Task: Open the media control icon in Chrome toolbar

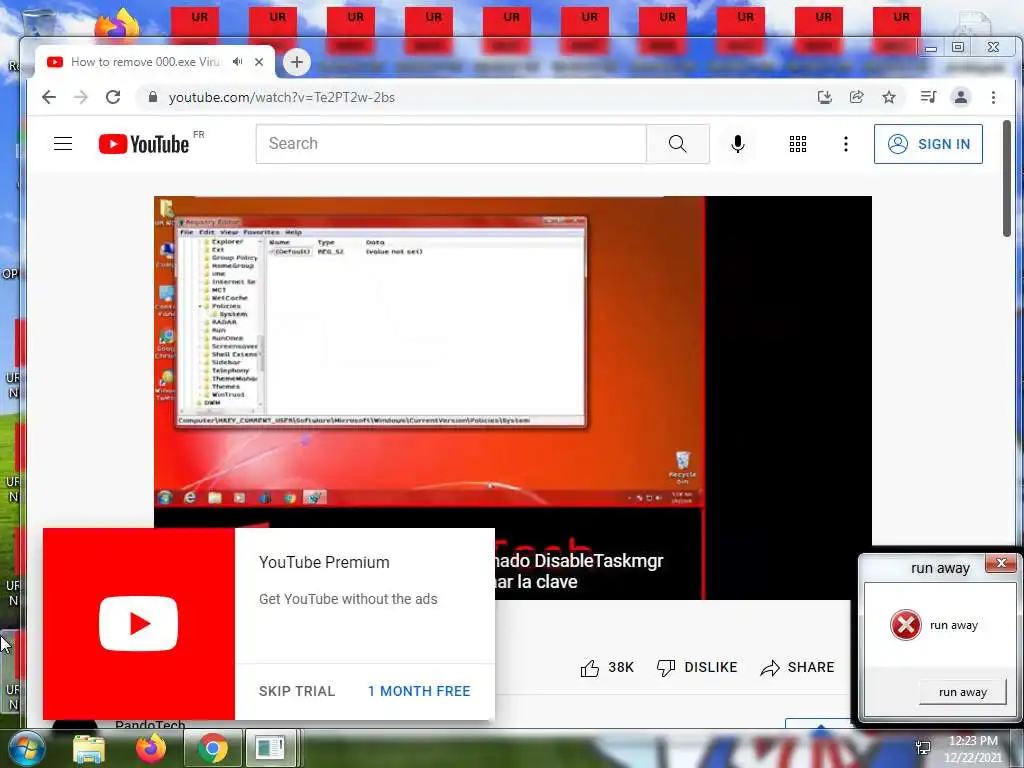Action: coord(928,97)
